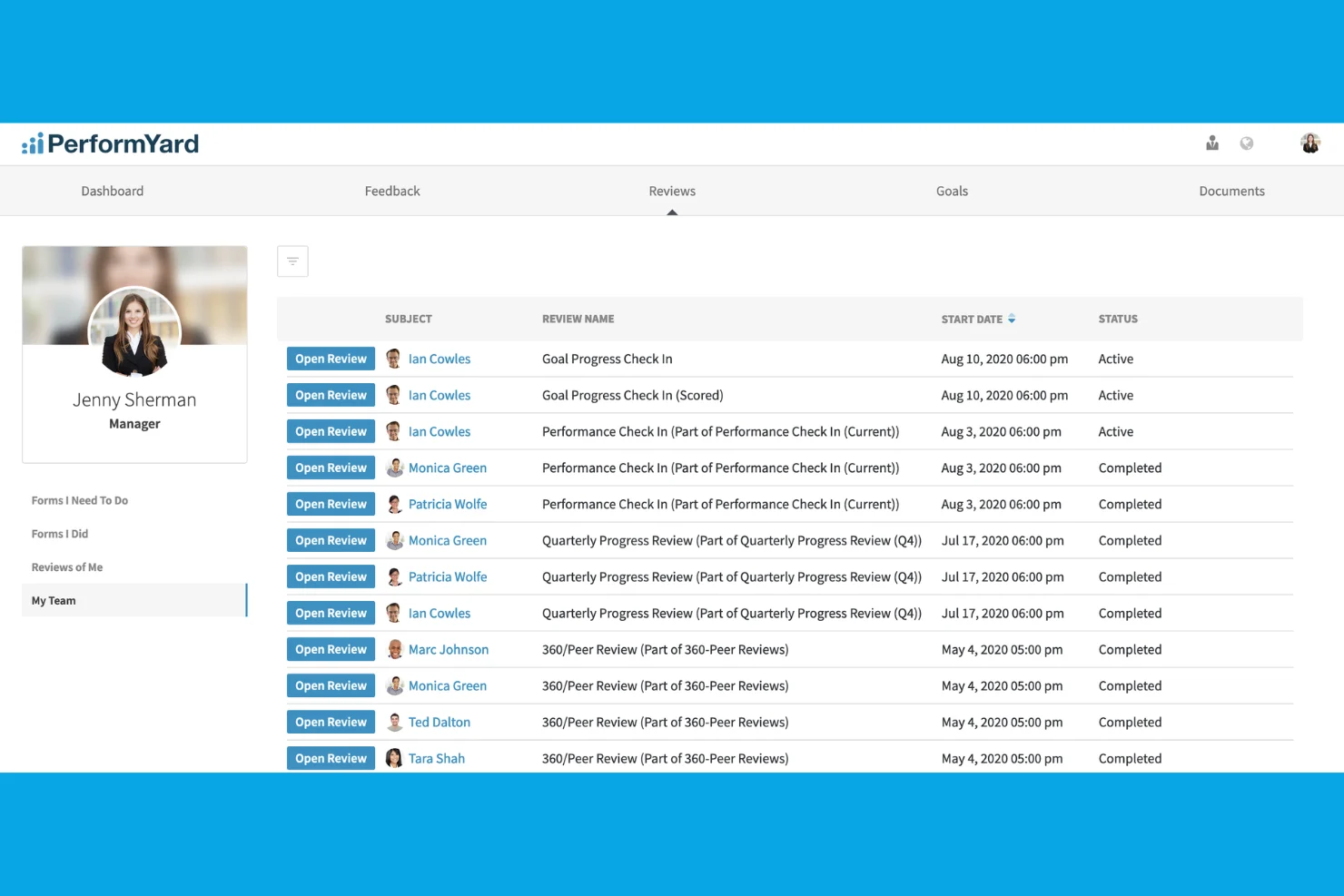Open the Feedback section

coord(392,191)
